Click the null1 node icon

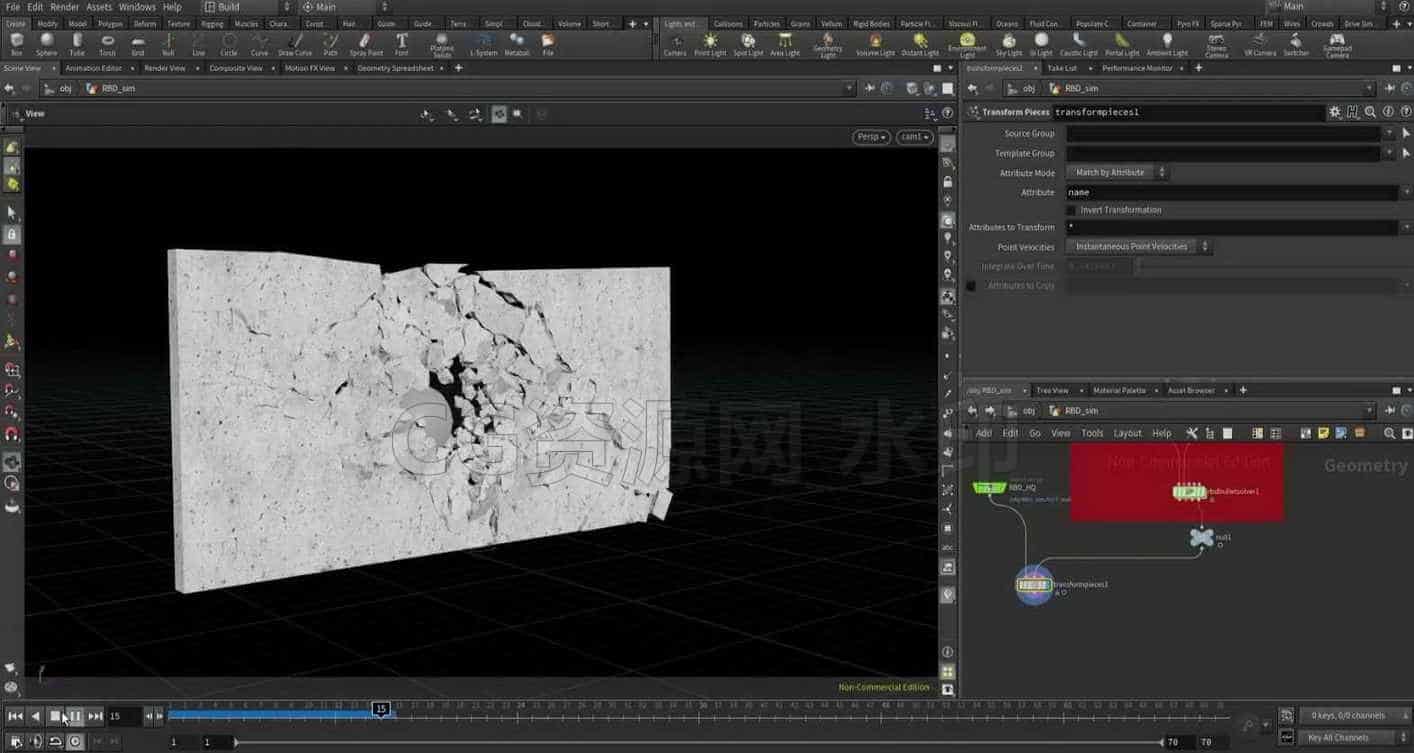(x=1200, y=538)
